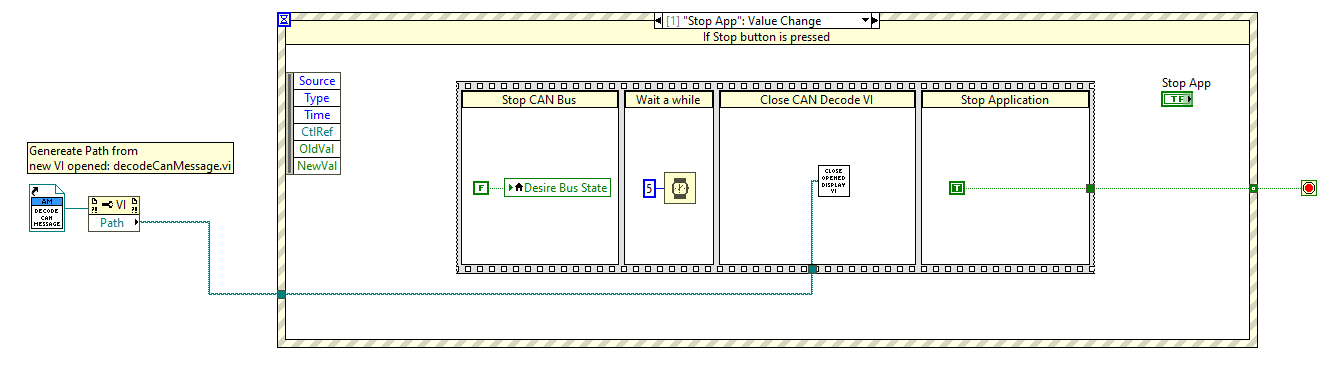Click the 'If Stop button is pressed' subdiagram label
Image resolution: width=1340 pixels, height=367 pixels.
coord(767,37)
